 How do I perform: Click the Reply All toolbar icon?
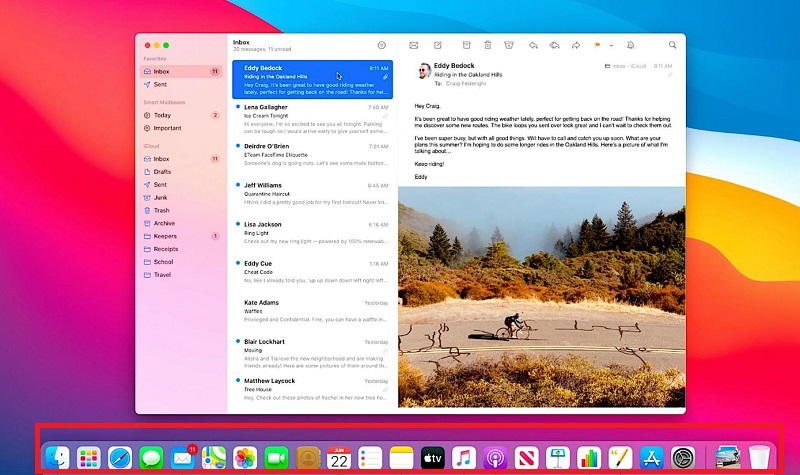pyautogui.click(x=555, y=45)
